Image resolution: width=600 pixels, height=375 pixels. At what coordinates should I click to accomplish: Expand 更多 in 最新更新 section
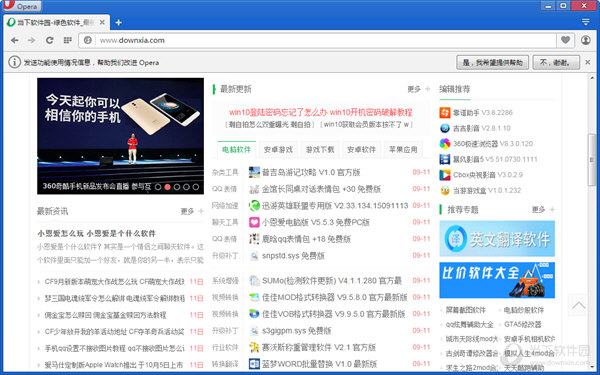click(419, 89)
